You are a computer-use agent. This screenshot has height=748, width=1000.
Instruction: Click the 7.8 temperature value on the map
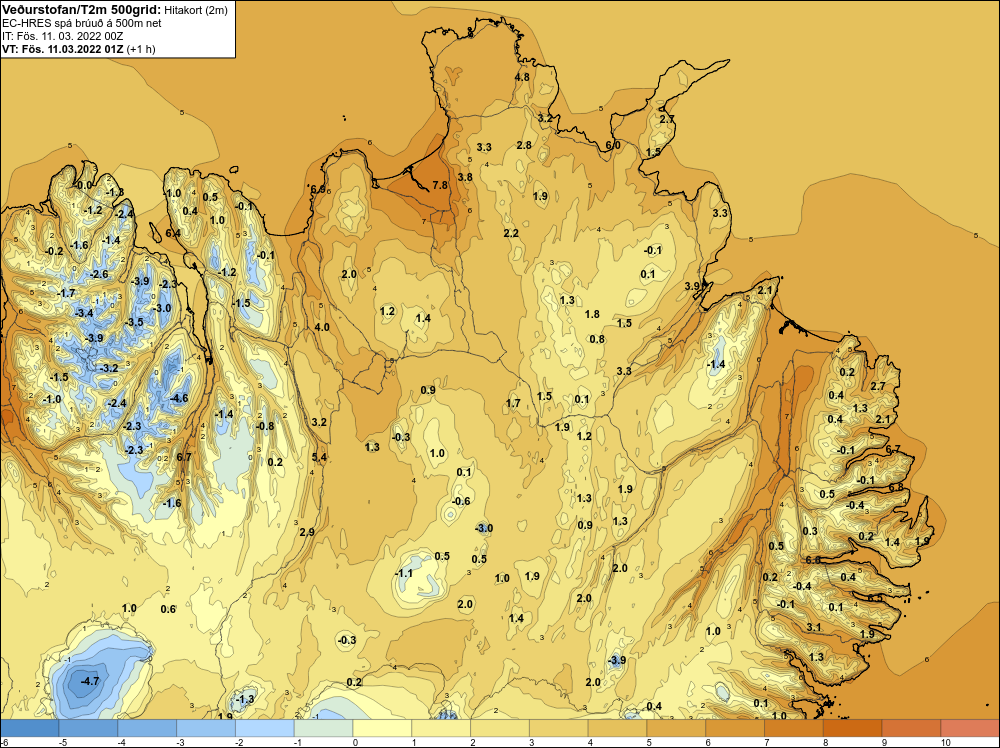click(x=440, y=185)
